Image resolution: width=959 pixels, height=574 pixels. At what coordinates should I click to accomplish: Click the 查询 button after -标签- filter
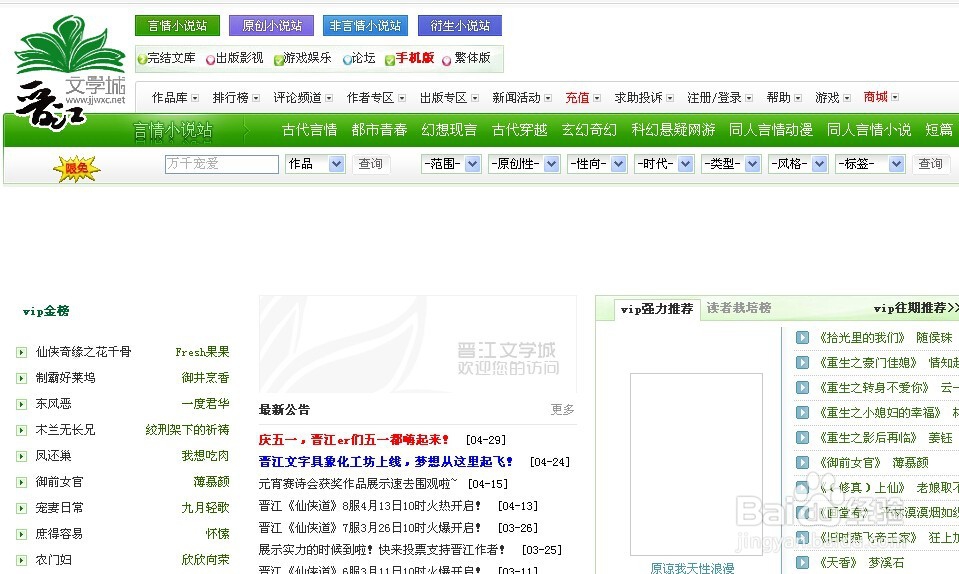tap(931, 164)
